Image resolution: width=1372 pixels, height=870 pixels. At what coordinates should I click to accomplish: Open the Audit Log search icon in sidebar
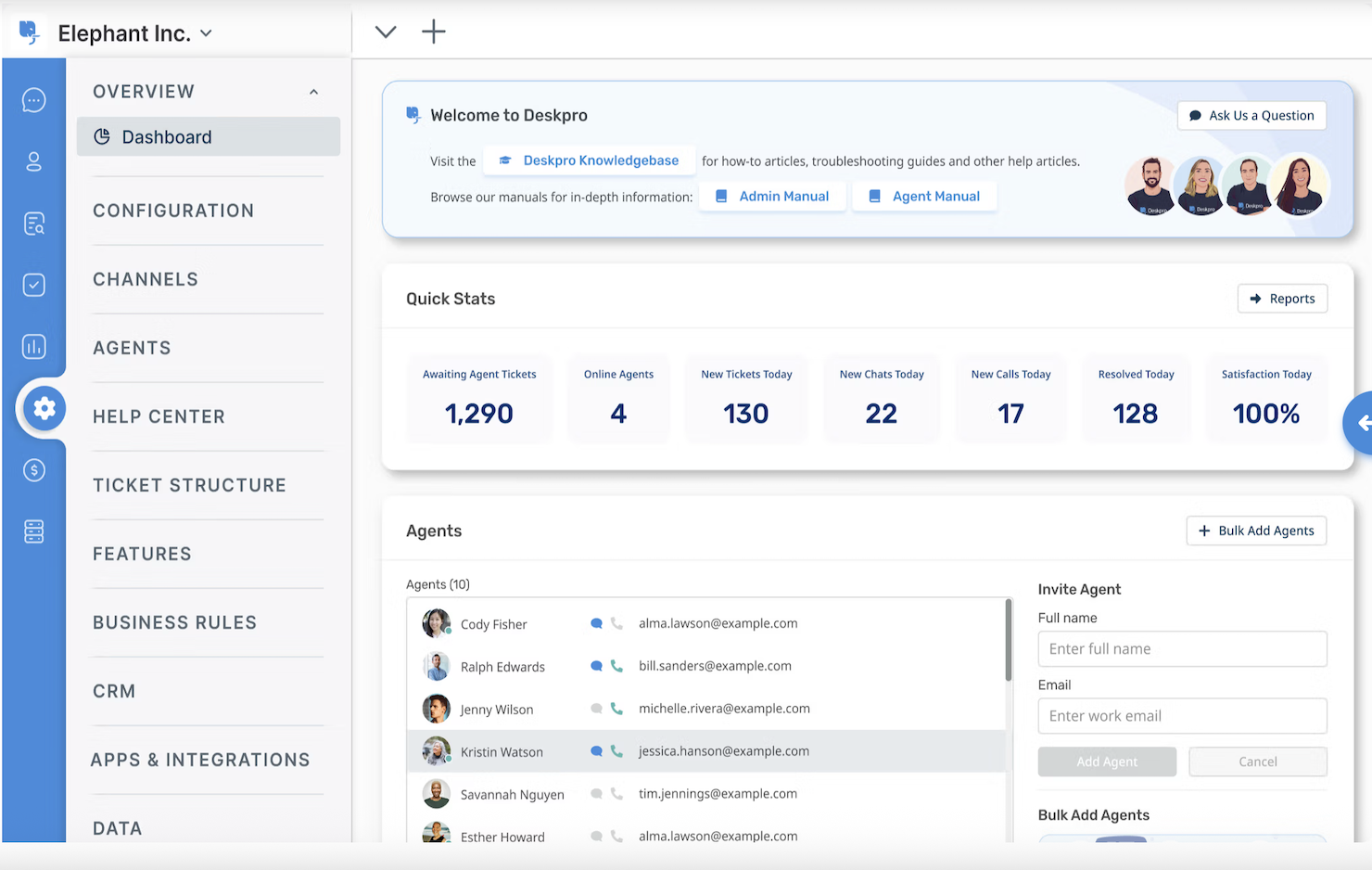[x=33, y=223]
